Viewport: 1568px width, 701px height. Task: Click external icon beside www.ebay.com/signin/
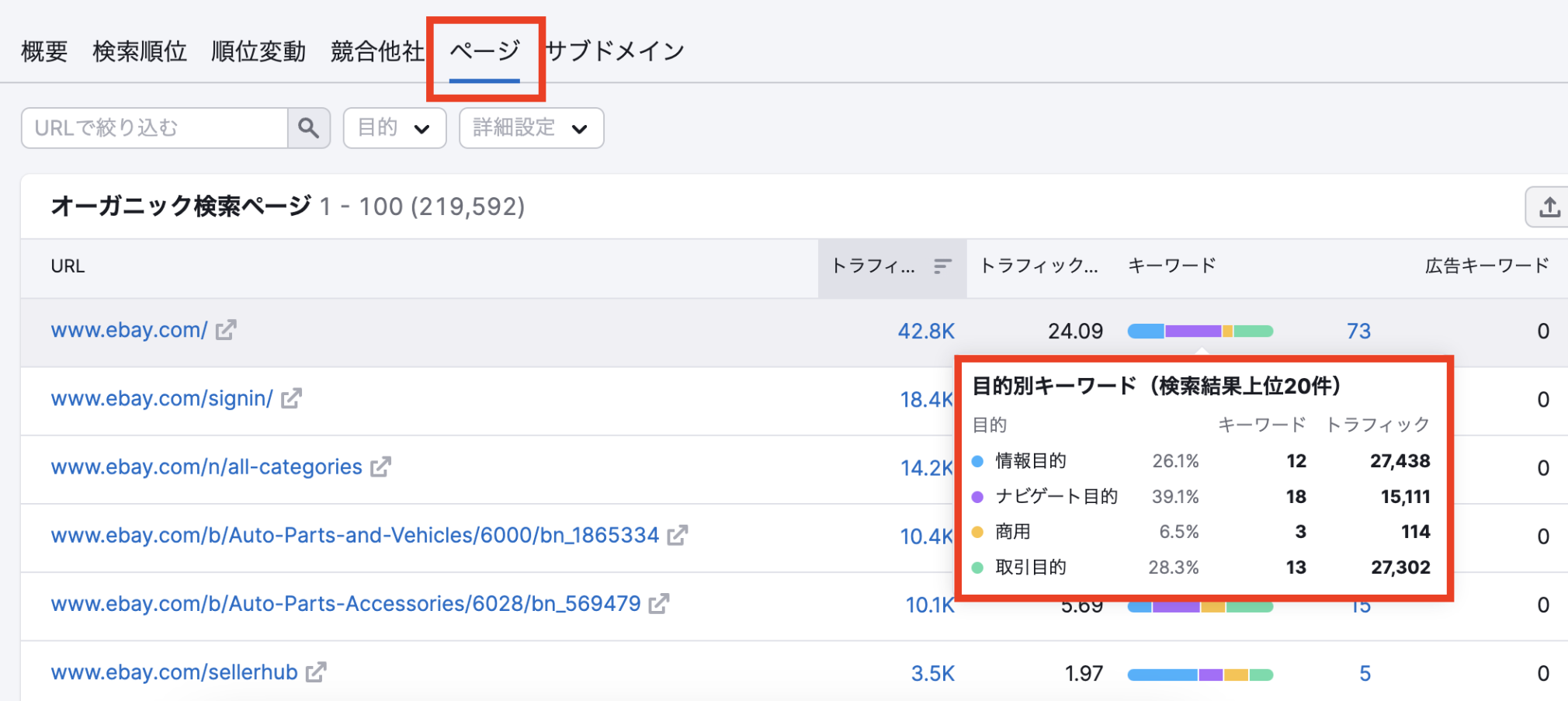[291, 398]
